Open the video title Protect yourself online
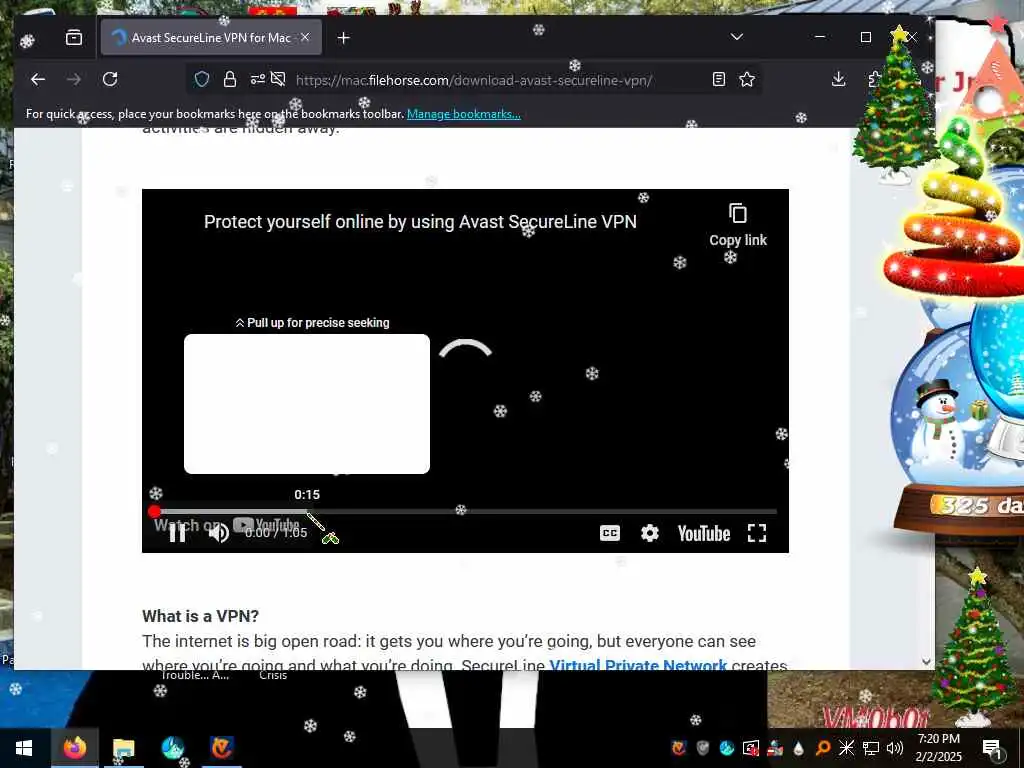Screen dimensions: 1024x768 click(x=420, y=221)
